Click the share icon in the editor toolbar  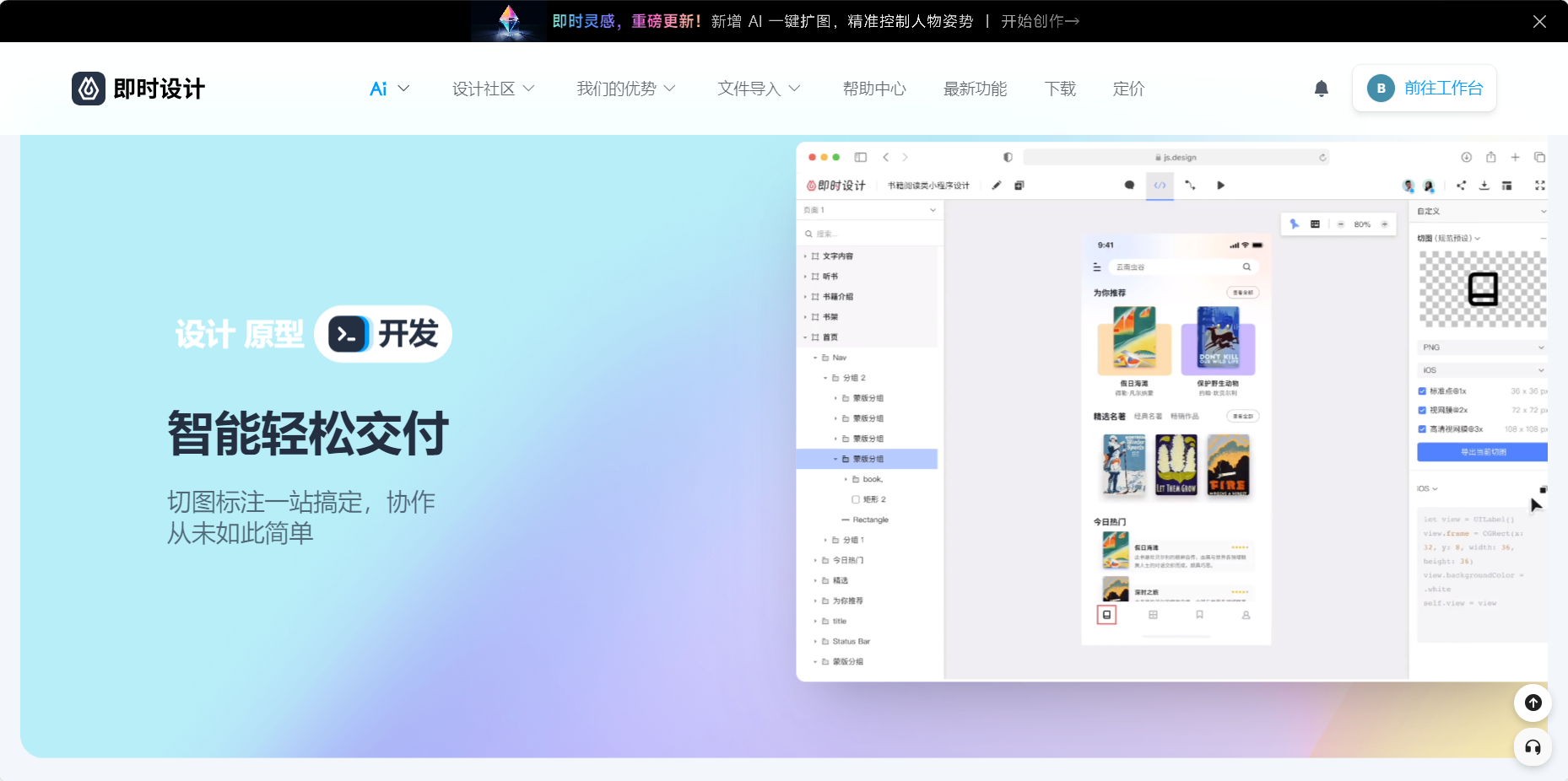coord(1461,185)
